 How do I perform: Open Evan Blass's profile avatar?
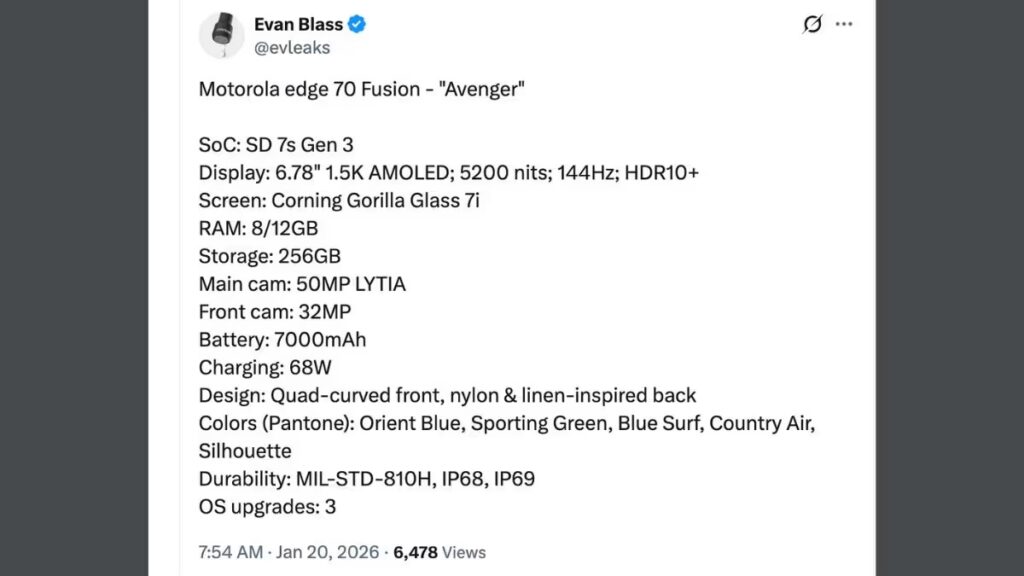click(221, 35)
